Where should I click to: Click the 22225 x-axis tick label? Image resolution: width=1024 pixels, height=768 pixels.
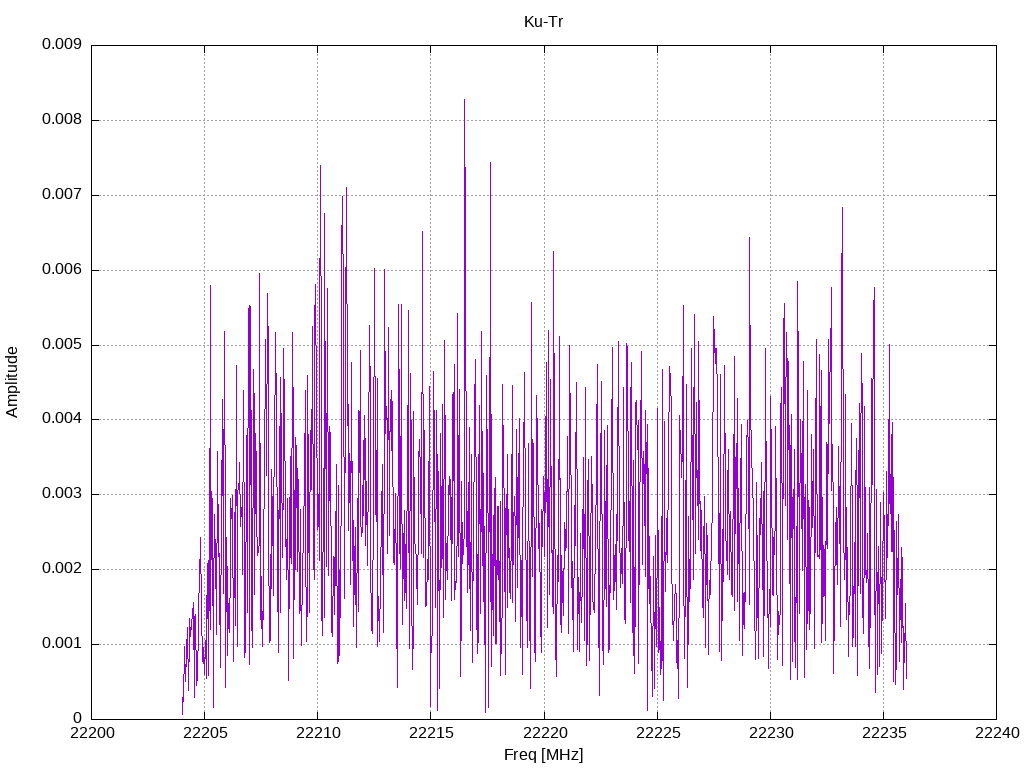(658, 733)
